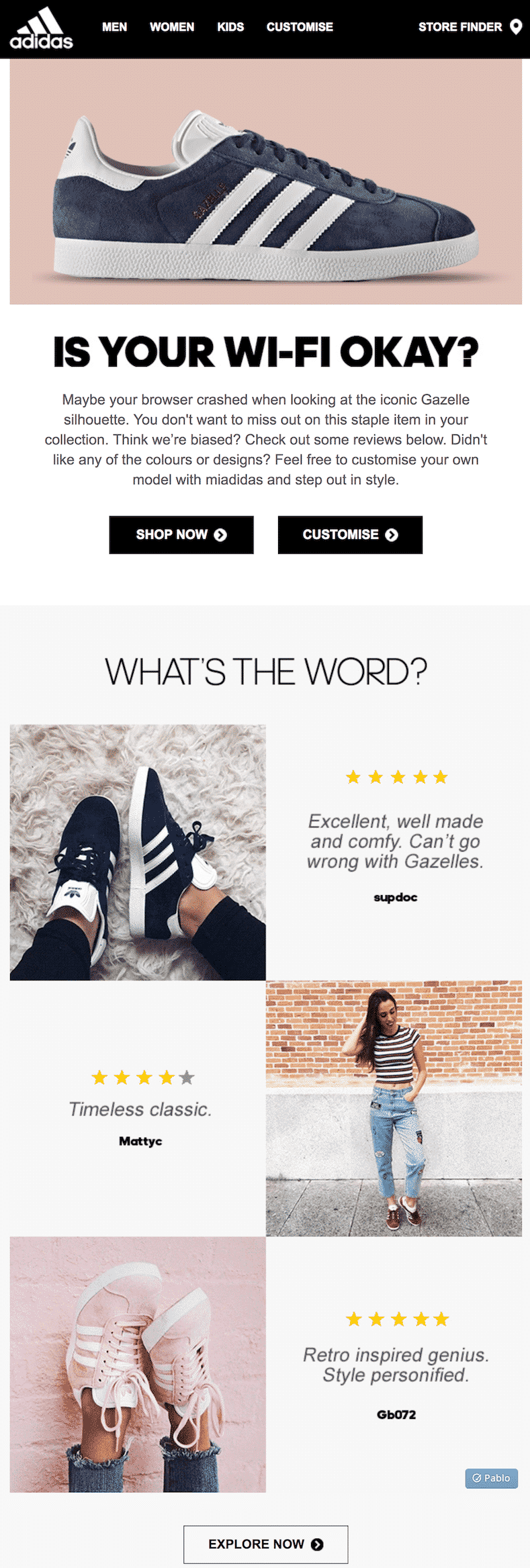
Task: Click five-star rating above supdoc review
Action: click(x=396, y=777)
